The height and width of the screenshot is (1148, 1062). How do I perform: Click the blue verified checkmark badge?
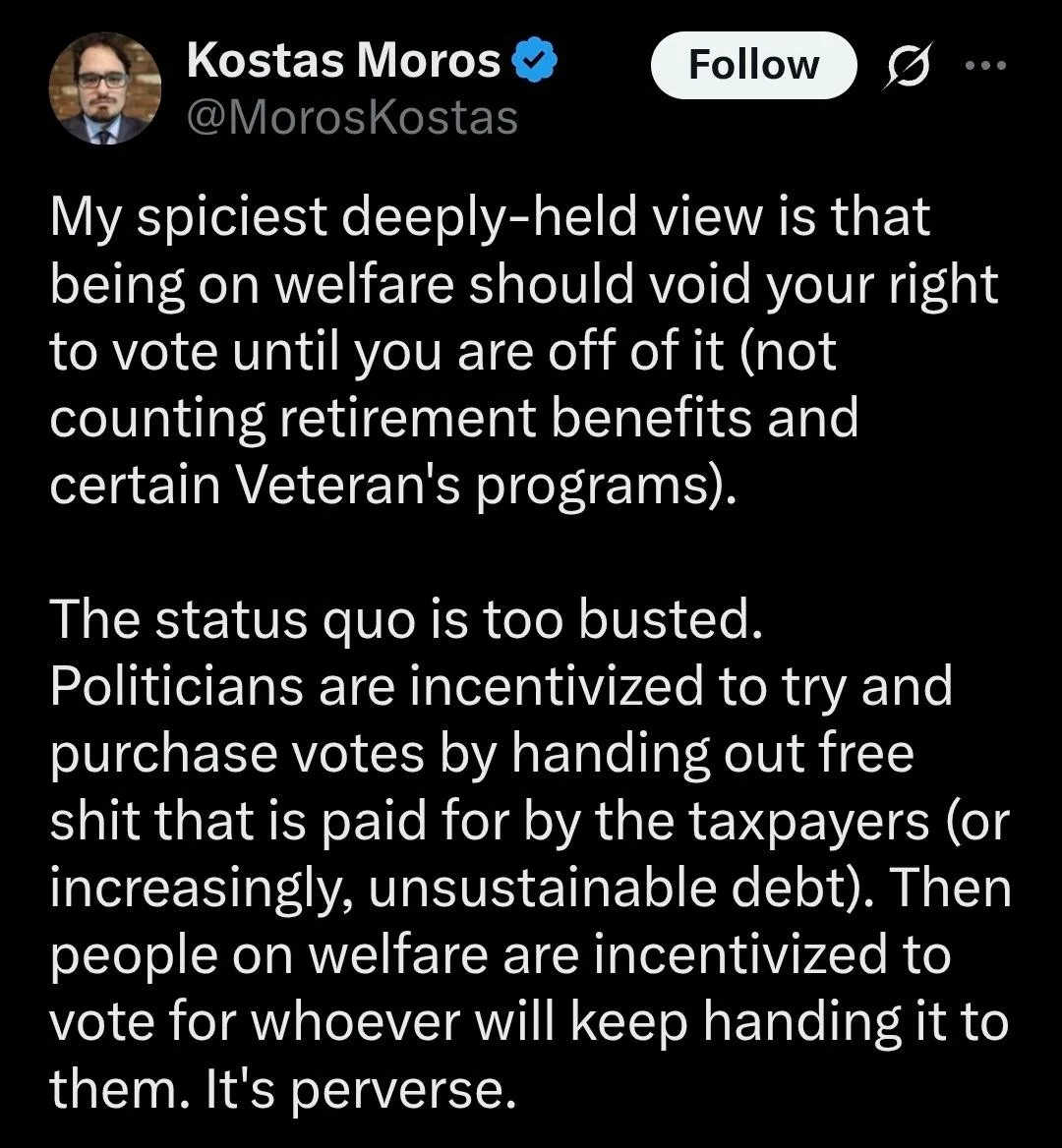[x=537, y=64]
